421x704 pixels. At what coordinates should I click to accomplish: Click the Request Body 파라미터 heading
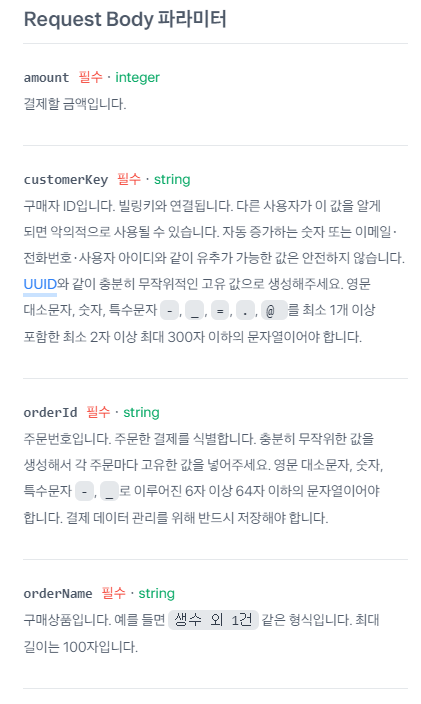[x=125, y=20]
